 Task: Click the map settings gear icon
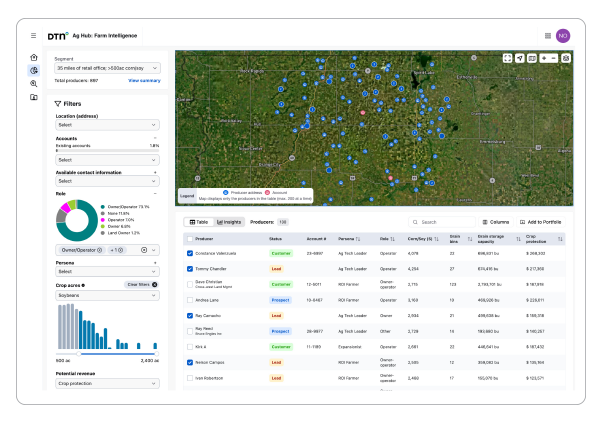pyautogui.click(x=566, y=58)
